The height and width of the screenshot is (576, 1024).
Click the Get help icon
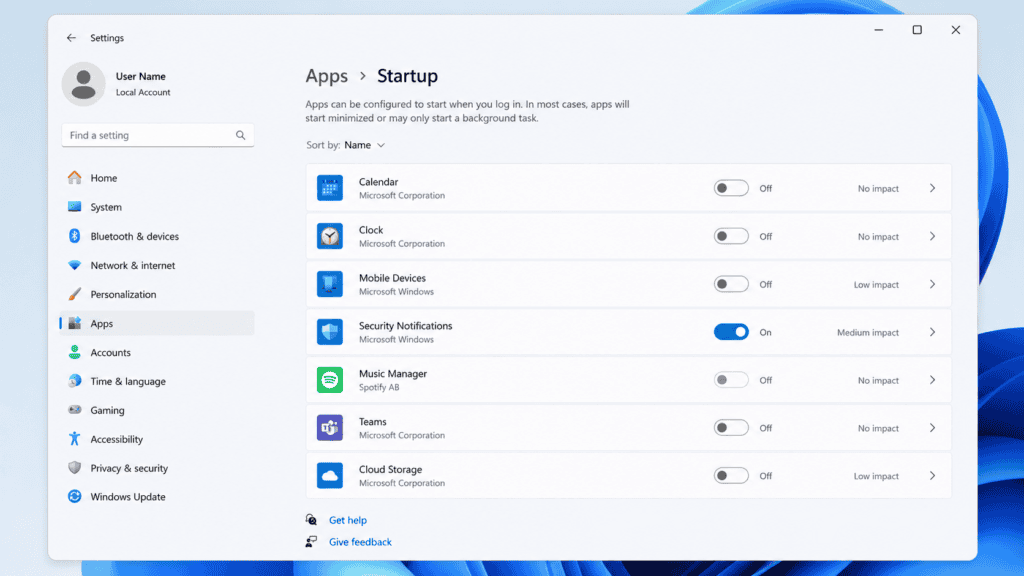312,520
